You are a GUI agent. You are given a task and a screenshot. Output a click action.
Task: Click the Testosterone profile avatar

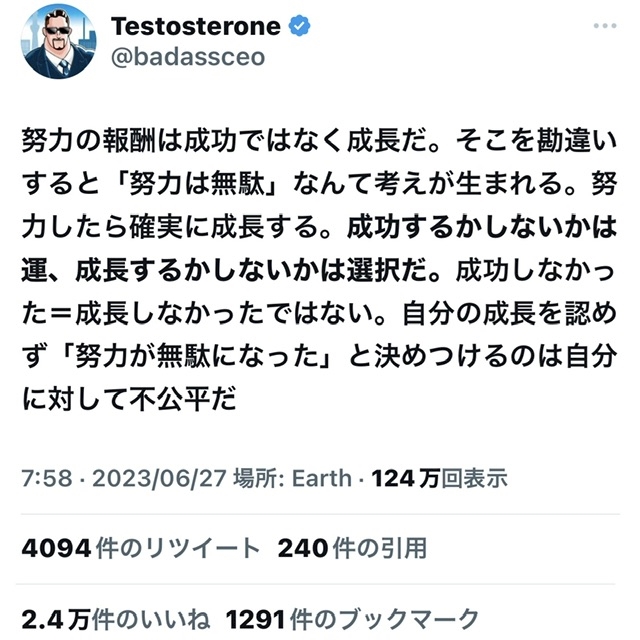pos(60,41)
